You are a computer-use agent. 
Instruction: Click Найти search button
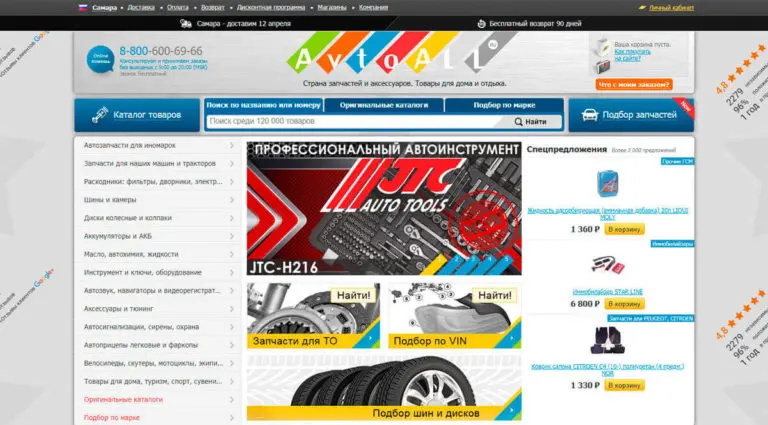point(530,122)
